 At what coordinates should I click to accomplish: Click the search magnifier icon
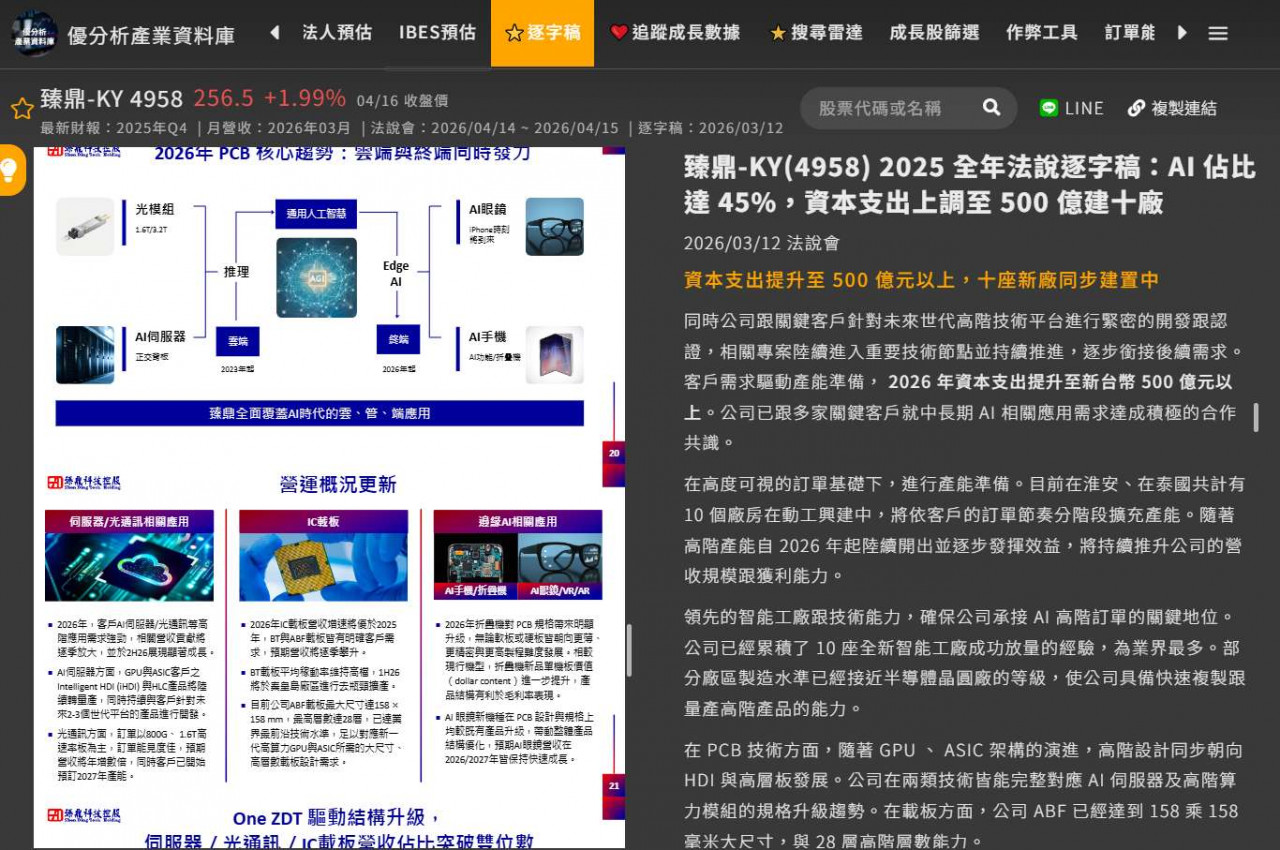tap(989, 108)
